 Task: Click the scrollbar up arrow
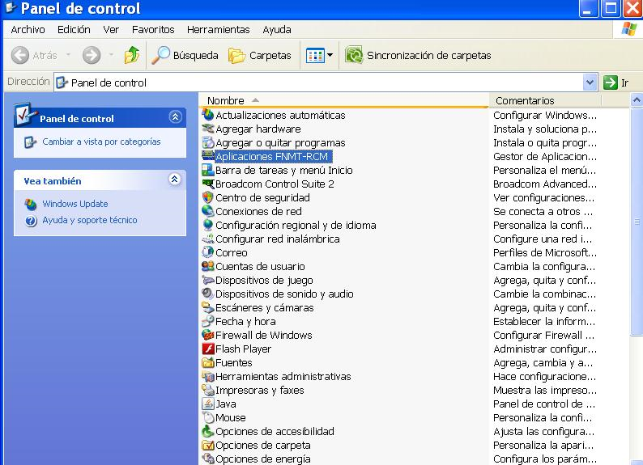pos(636,100)
